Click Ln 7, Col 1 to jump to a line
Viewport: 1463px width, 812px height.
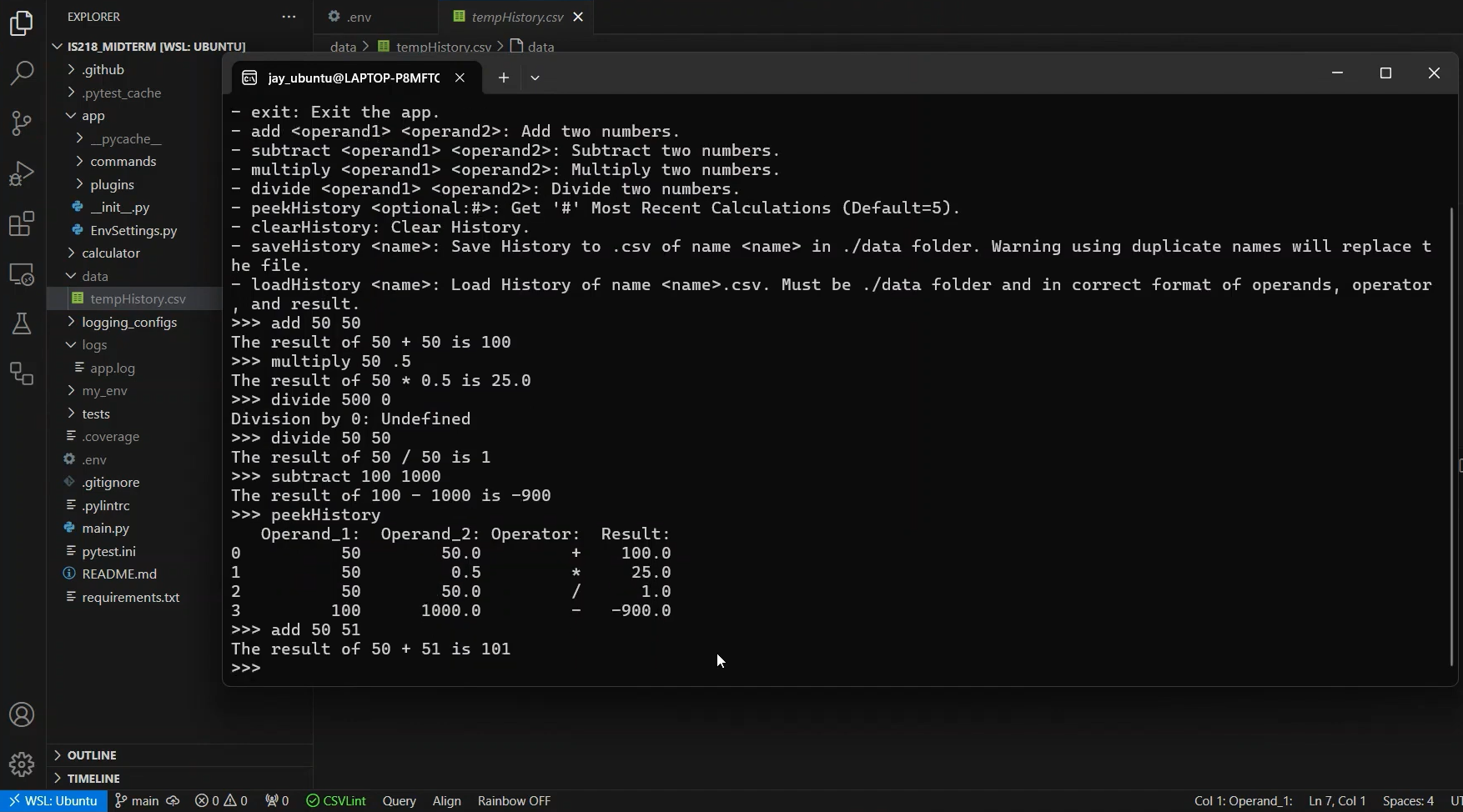click(1337, 800)
